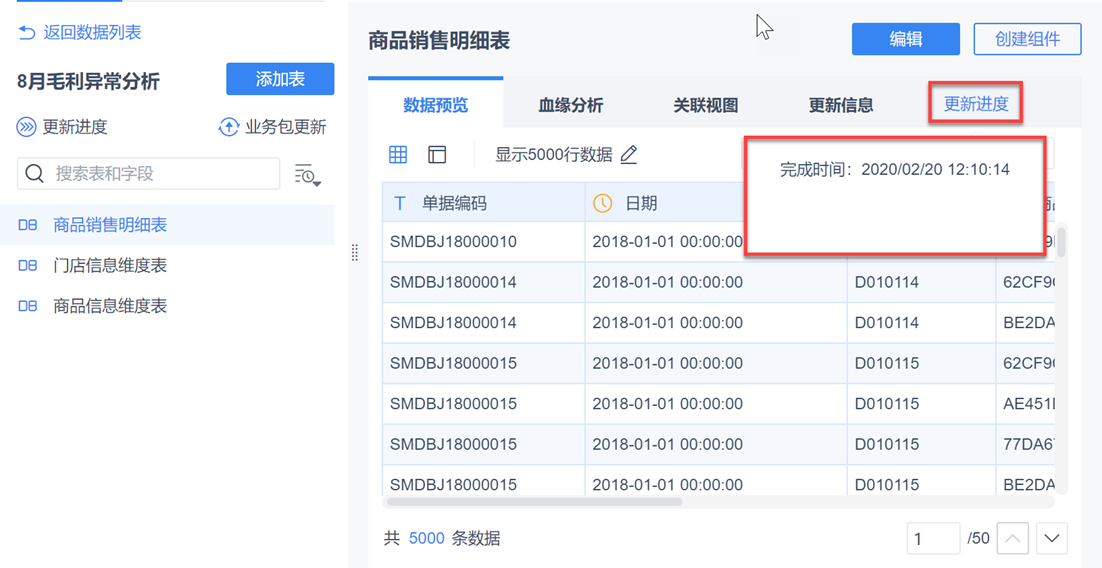Click the text type icon of 单据编码 column
This screenshot has height=568, width=1102.
tap(400, 203)
